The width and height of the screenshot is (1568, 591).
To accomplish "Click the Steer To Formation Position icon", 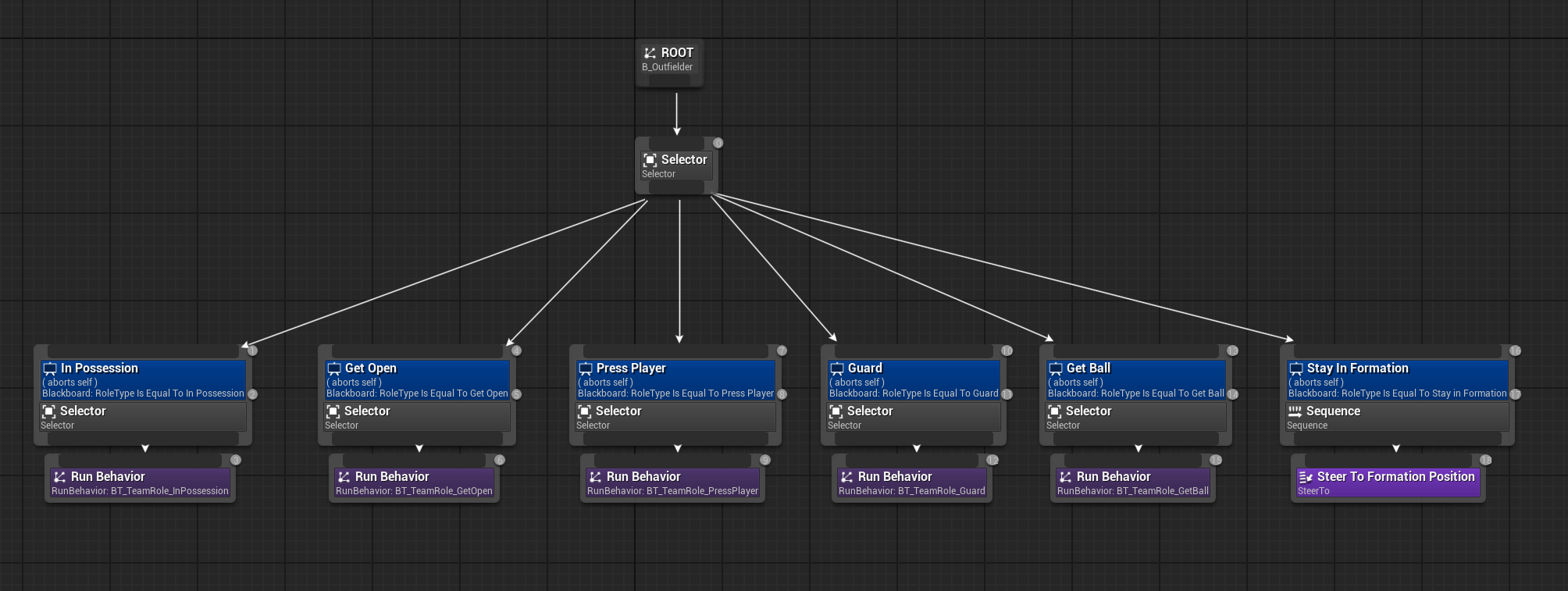I will click(x=1305, y=477).
